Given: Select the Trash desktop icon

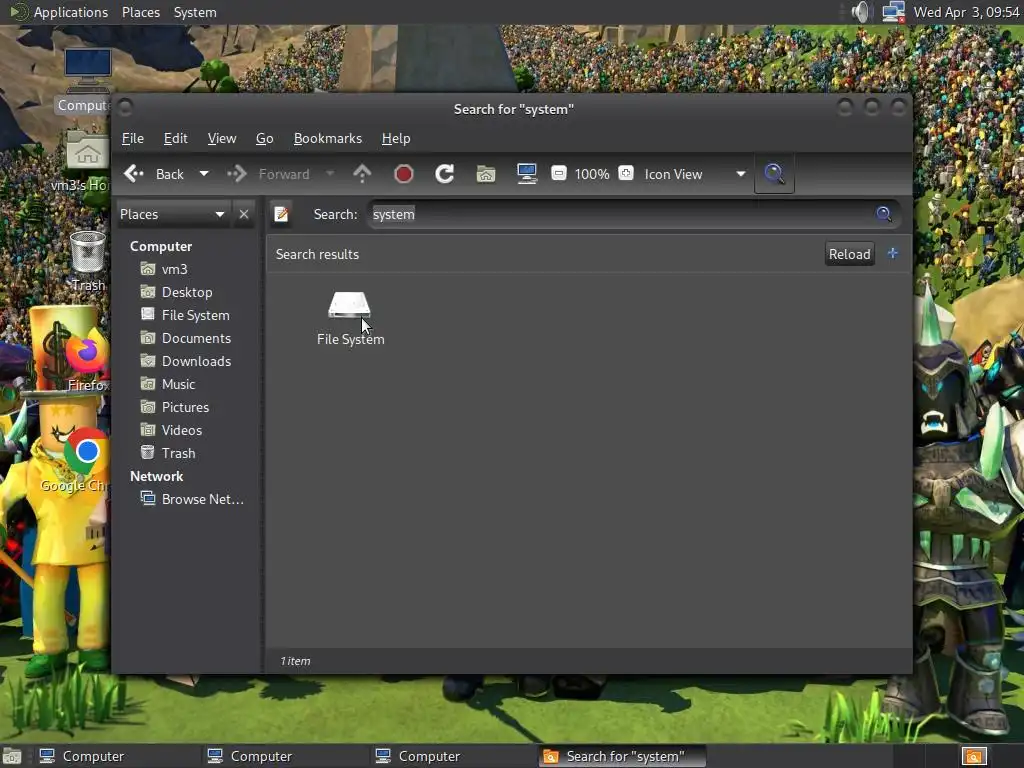Looking at the screenshot, I should pos(87,261).
